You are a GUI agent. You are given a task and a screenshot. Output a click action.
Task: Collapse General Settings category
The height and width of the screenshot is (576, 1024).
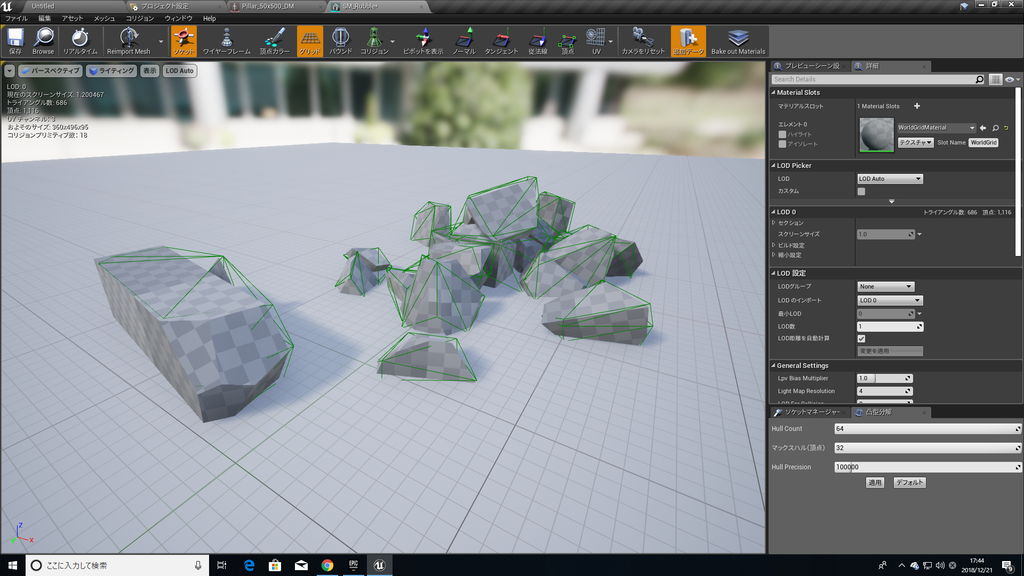pyautogui.click(x=774, y=366)
